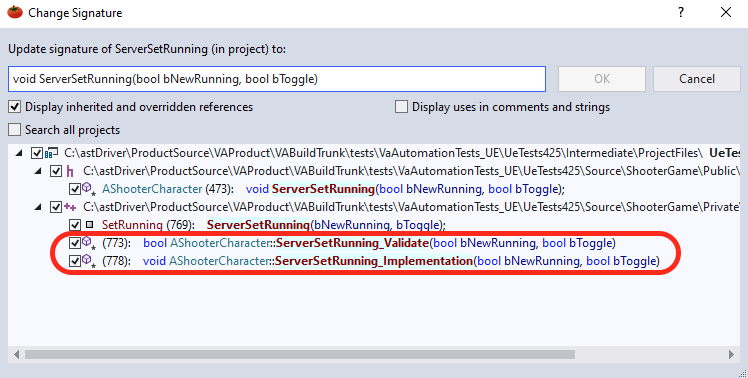Uncheck the SetRunning (769) reference checkbox

tap(75, 225)
